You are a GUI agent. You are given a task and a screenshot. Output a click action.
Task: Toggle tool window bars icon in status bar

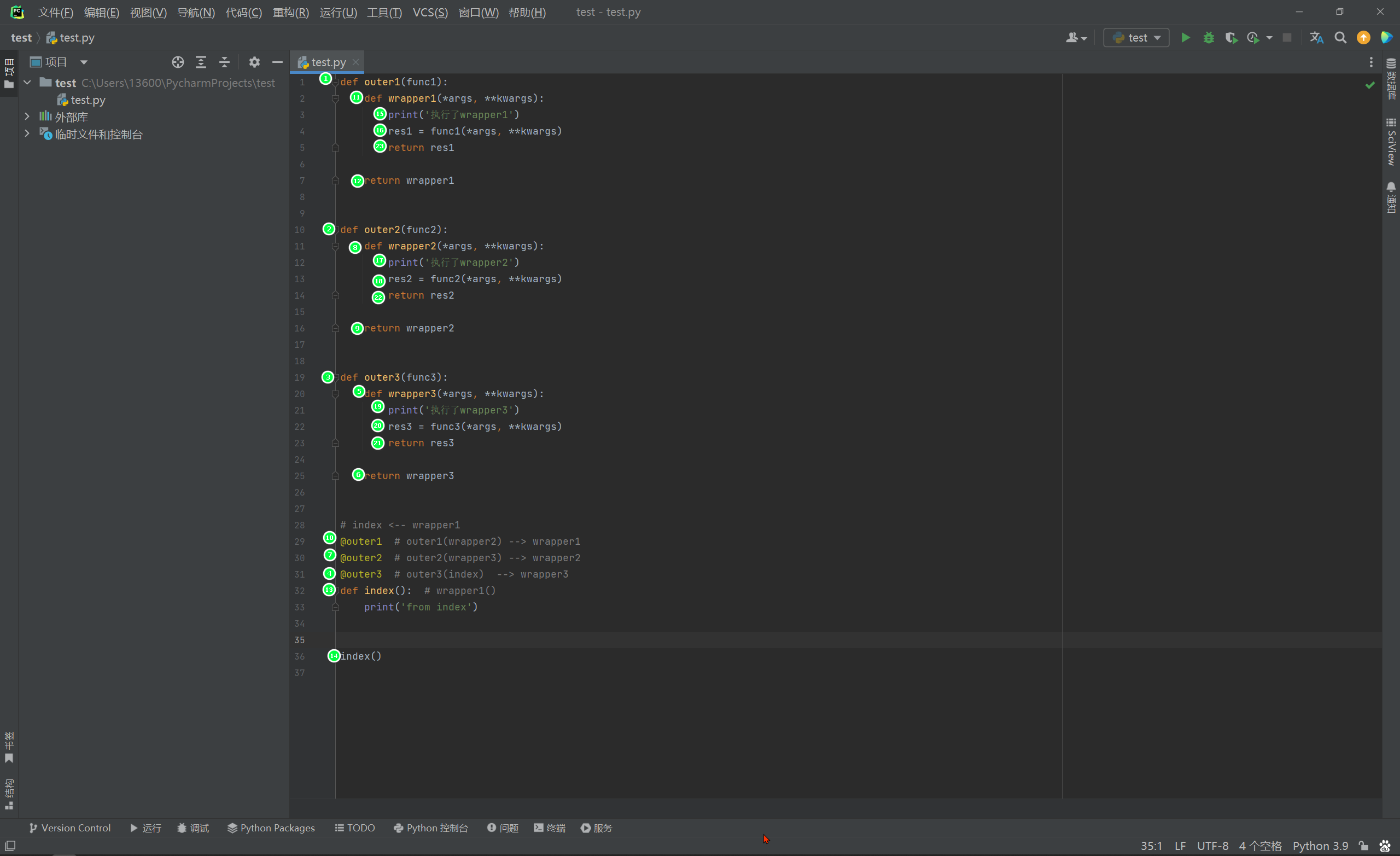[x=10, y=846]
